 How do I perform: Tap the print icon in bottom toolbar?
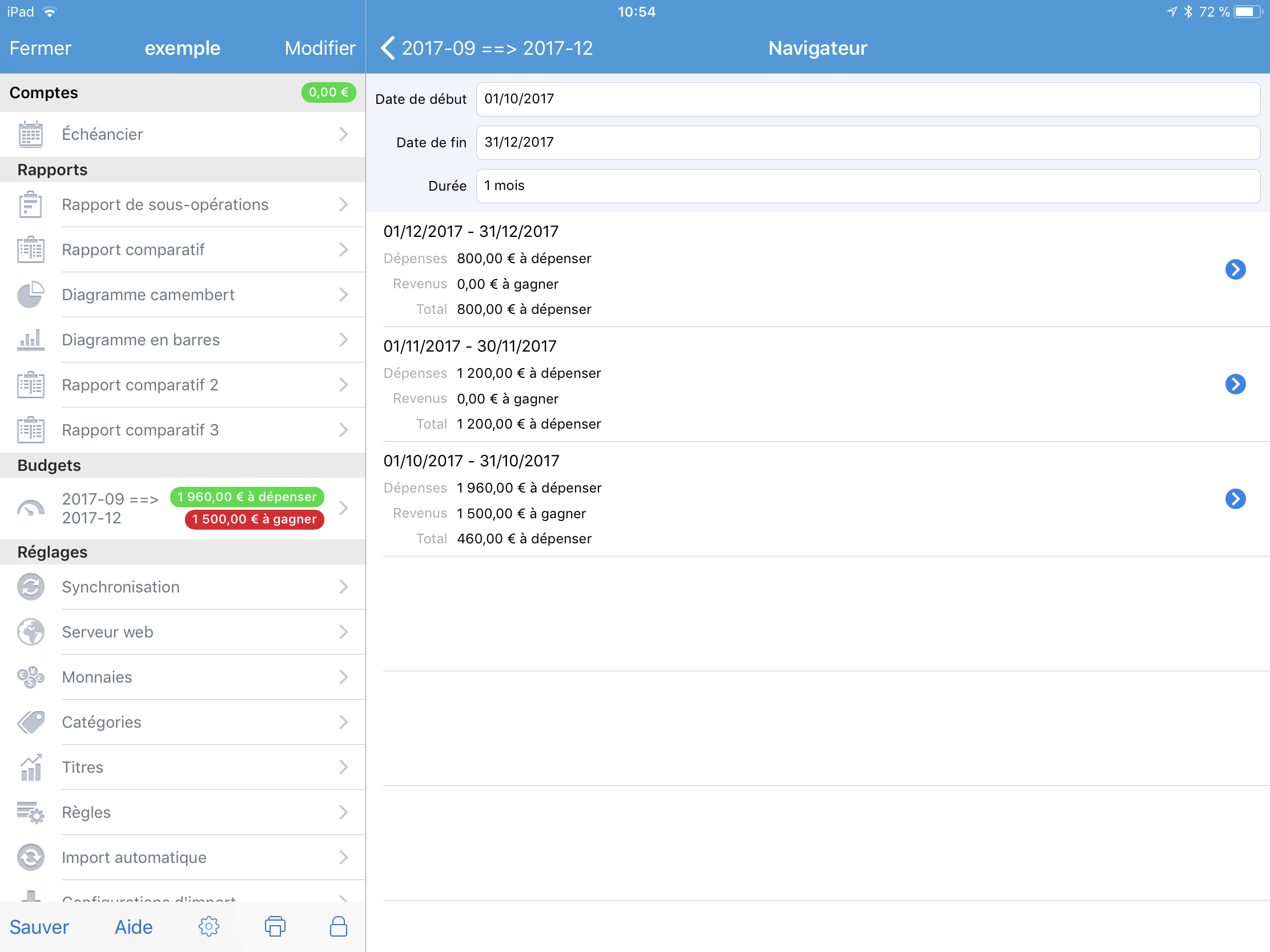click(x=275, y=927)
